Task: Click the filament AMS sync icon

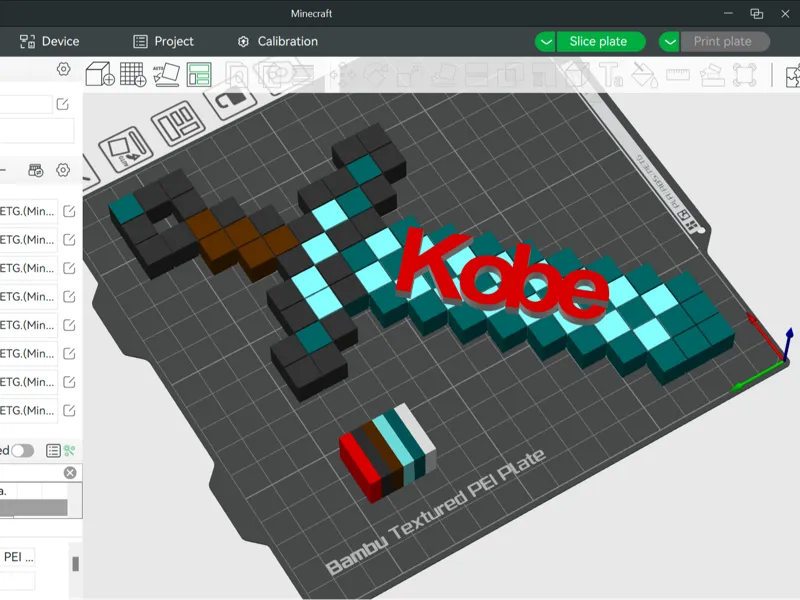Action: click(x=36, y=170)
